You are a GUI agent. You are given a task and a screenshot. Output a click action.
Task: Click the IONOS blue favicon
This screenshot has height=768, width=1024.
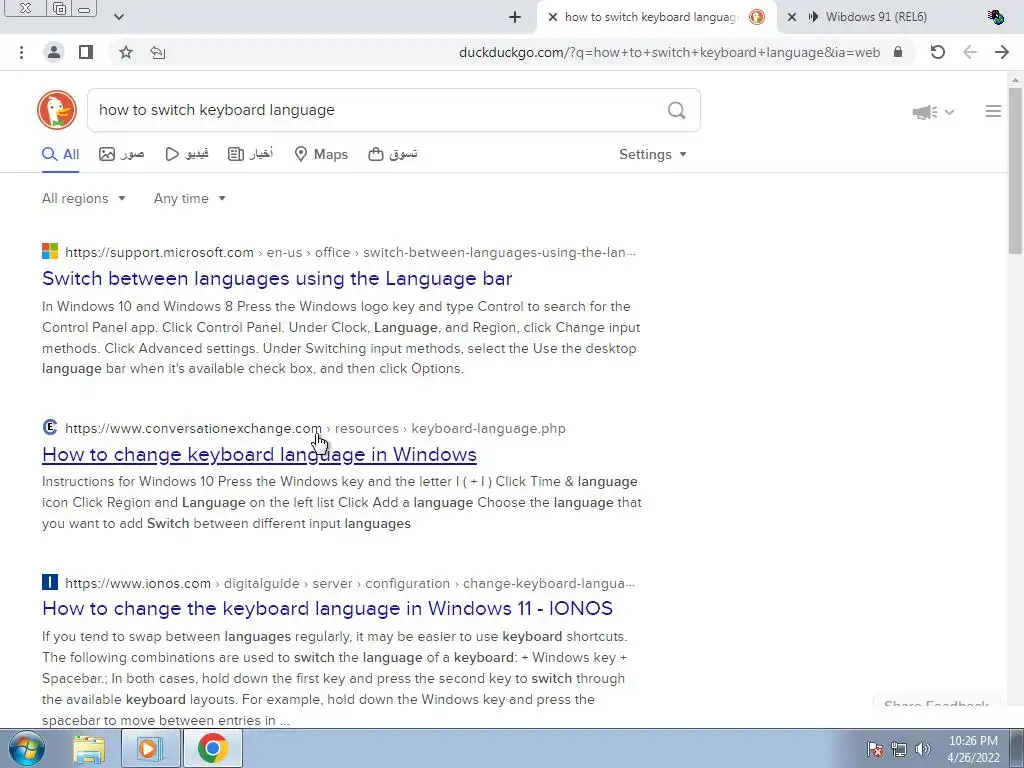pyautogui.click(x=50, y=582)
